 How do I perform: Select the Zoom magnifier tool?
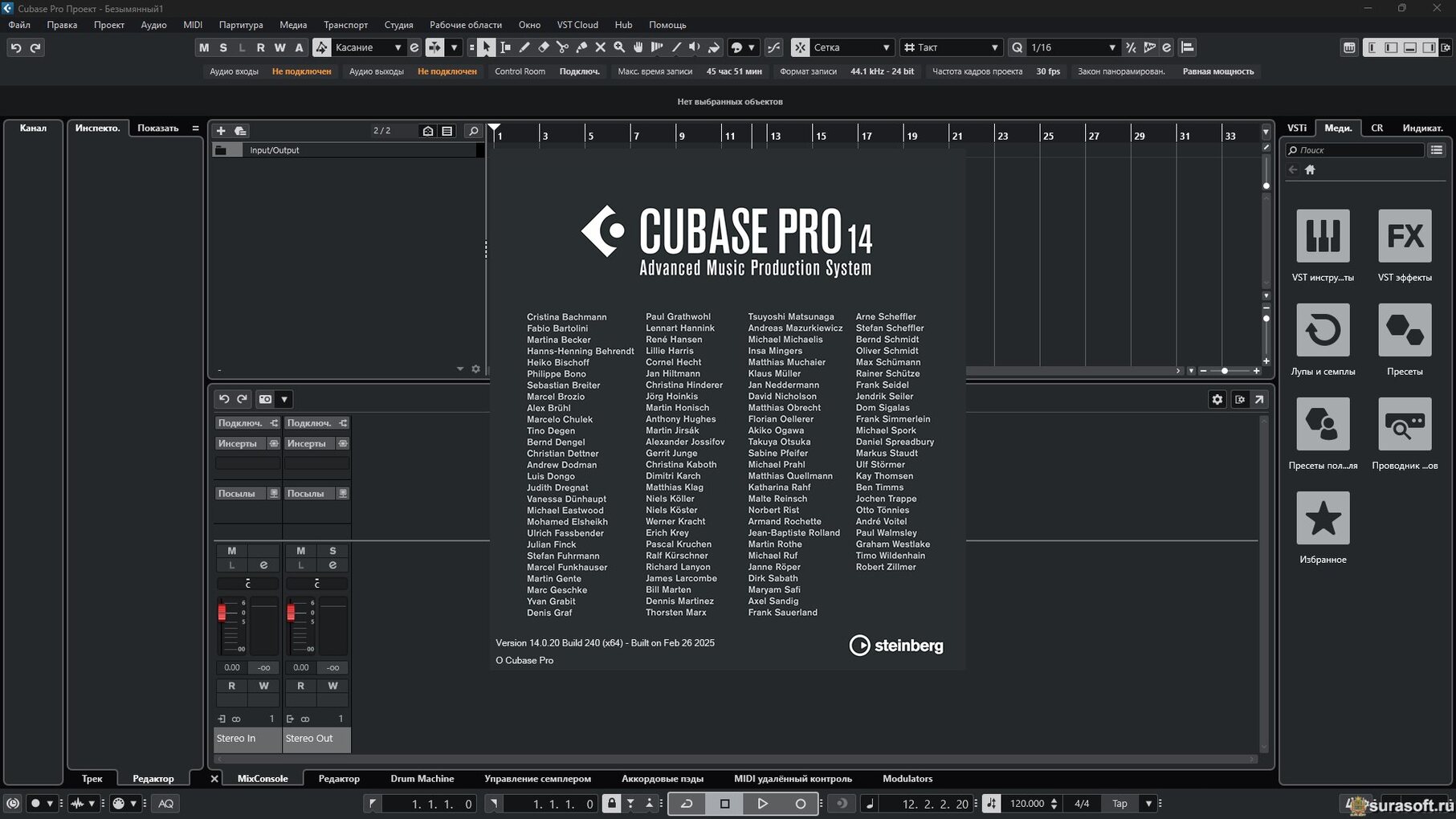click(619, 47)
